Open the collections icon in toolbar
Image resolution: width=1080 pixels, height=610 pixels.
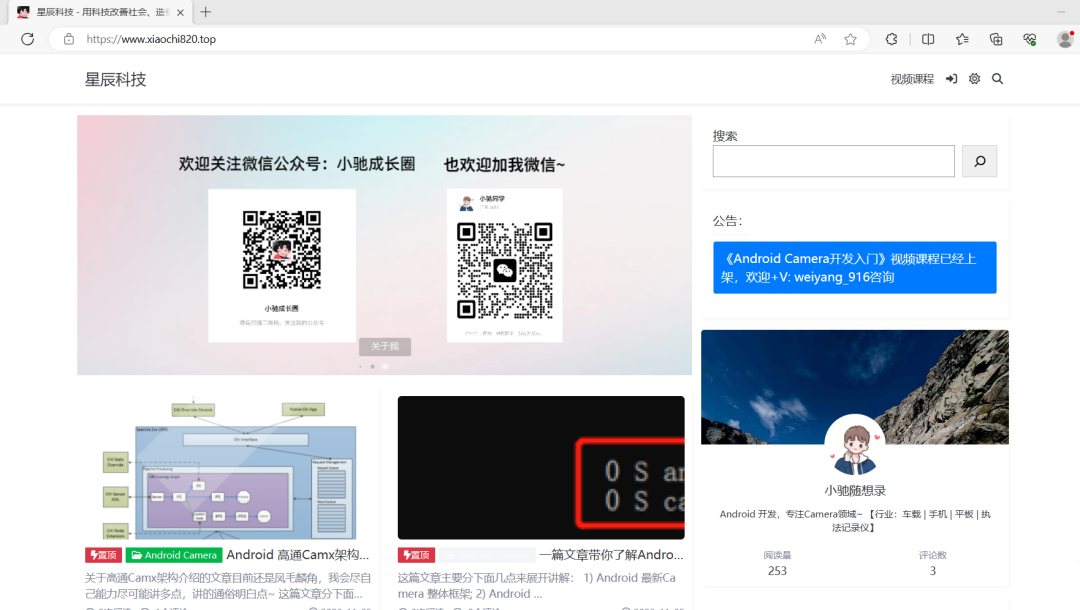pos(996,39)
